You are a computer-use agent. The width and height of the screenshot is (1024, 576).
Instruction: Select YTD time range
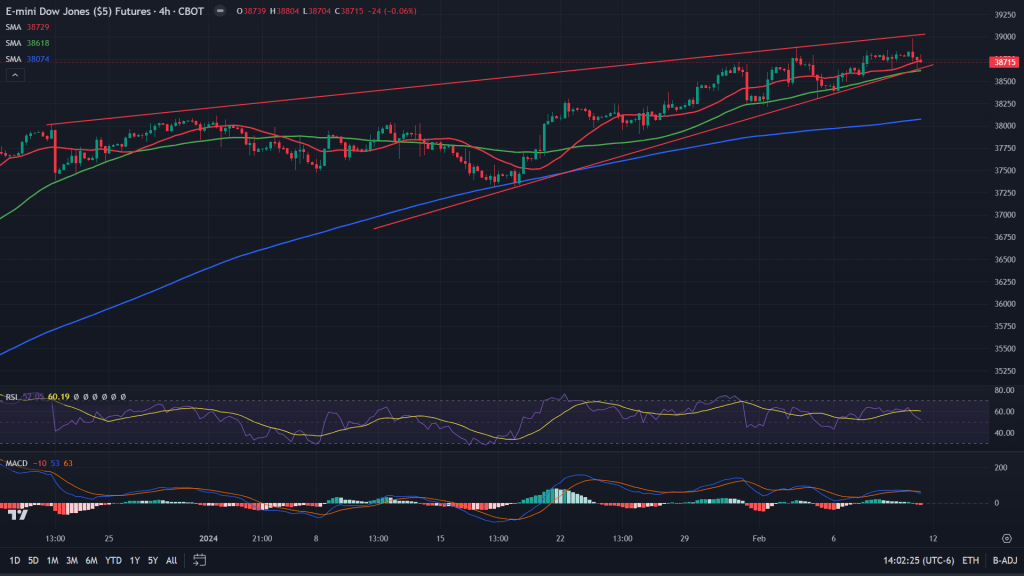(113, 561)
